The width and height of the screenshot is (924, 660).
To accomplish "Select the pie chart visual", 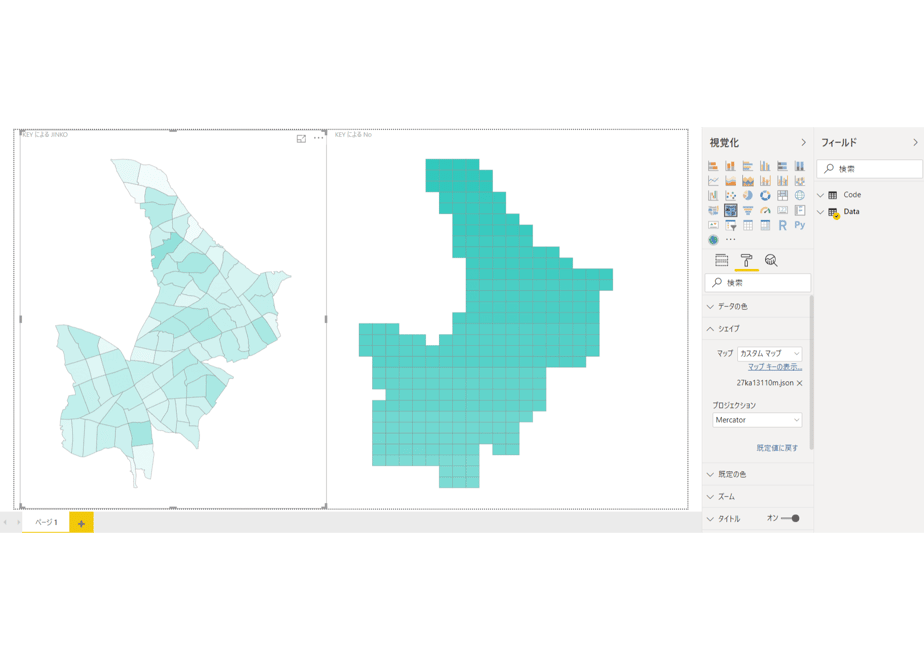I will 748,195.
